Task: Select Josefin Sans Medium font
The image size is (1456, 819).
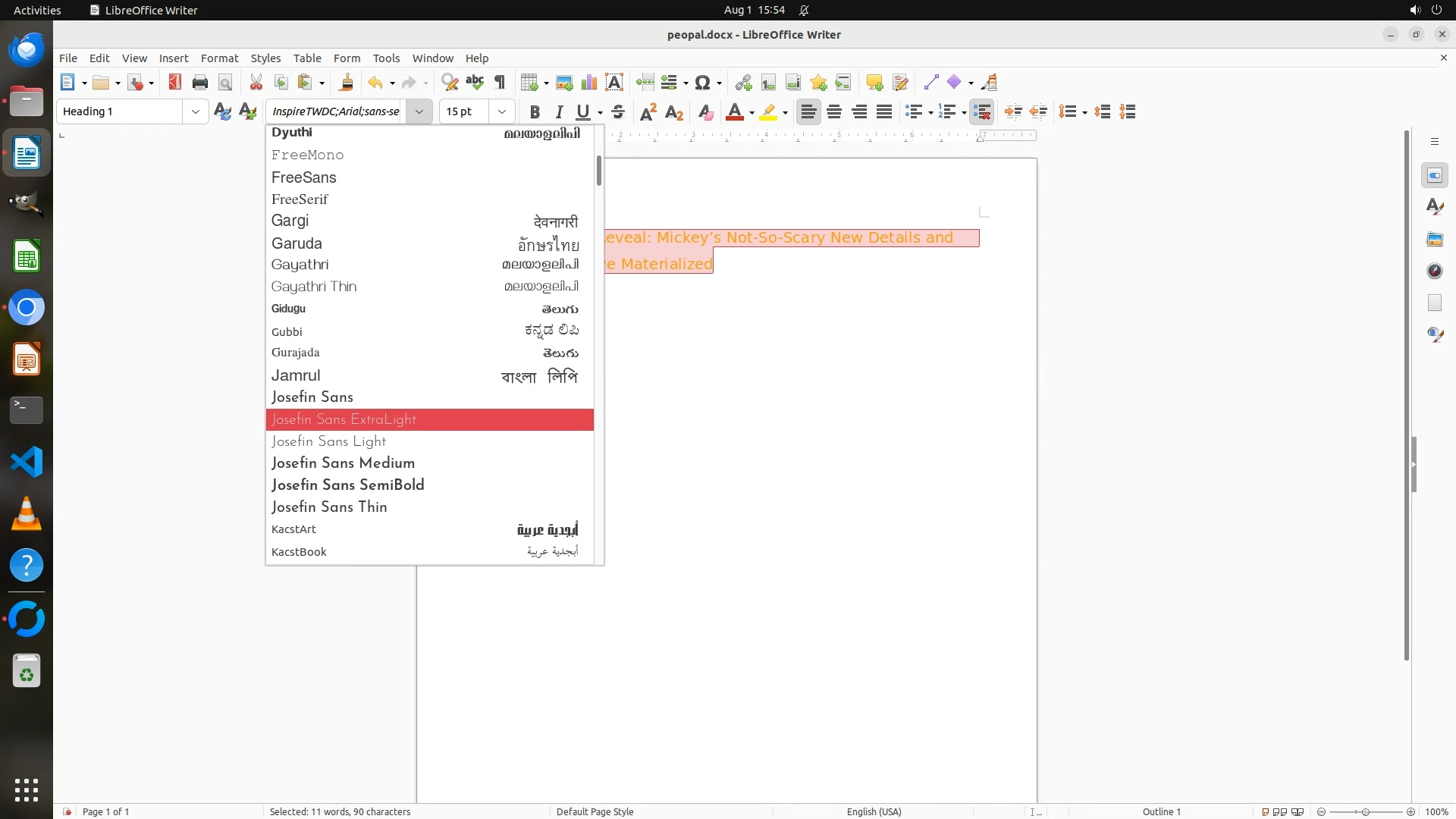Action: coord(343,463)
